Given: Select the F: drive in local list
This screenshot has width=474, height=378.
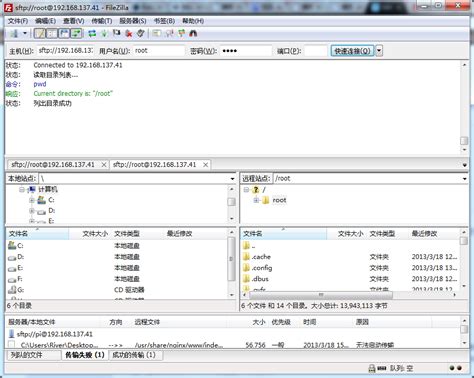Looking at the screenshot, I should pyautogui.click(x=117, y=279).
